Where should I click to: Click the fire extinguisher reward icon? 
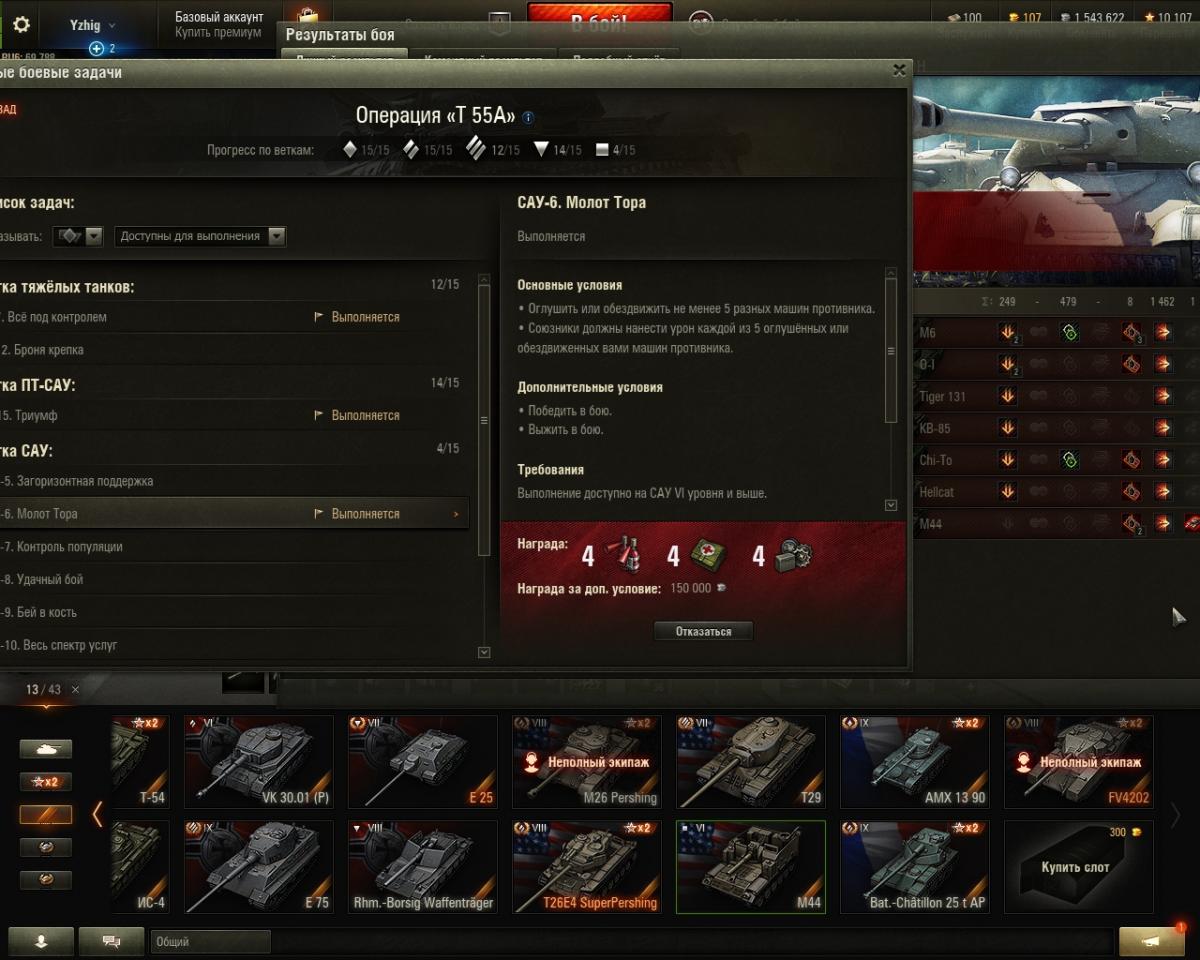click(624, 555)
